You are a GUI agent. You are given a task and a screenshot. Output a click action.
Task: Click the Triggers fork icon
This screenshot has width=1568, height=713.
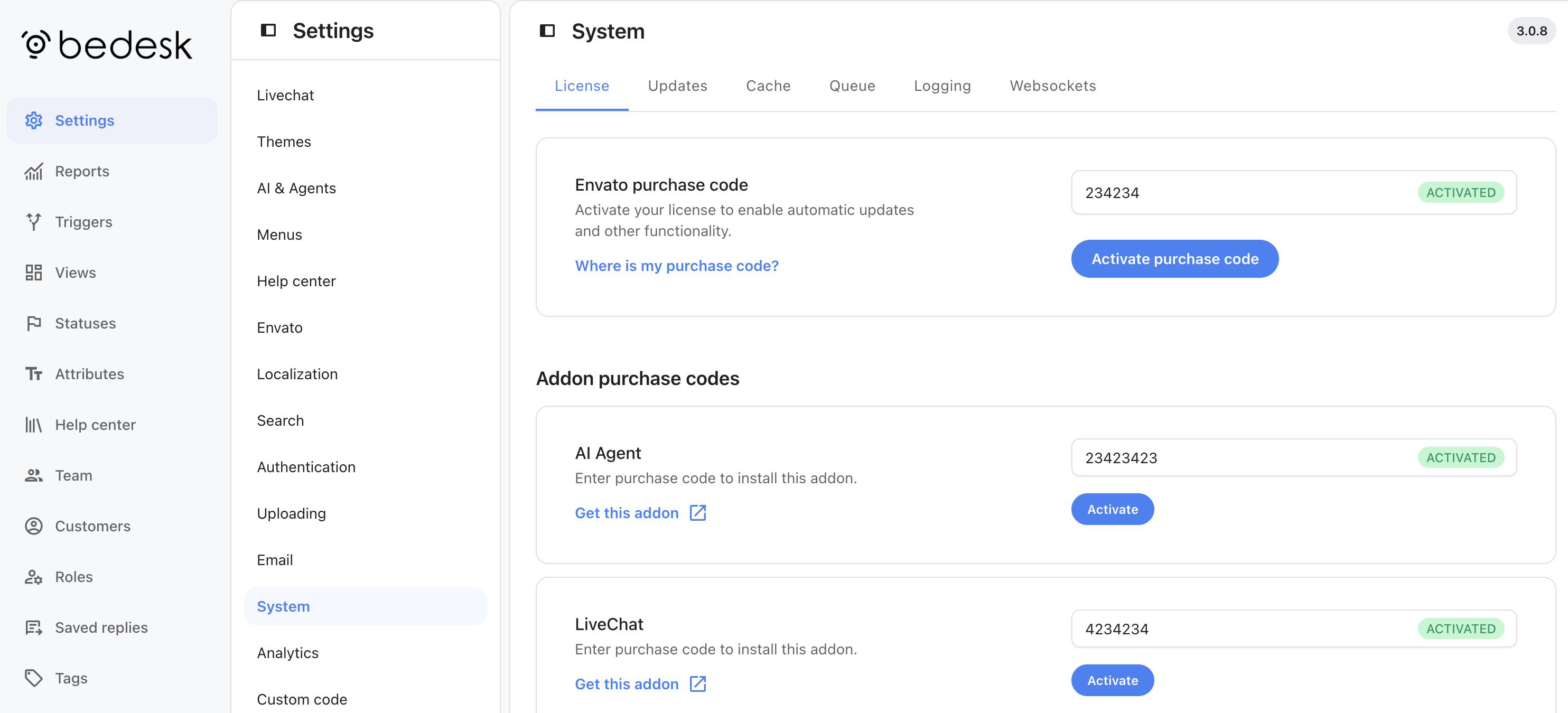tap(33, 222)
